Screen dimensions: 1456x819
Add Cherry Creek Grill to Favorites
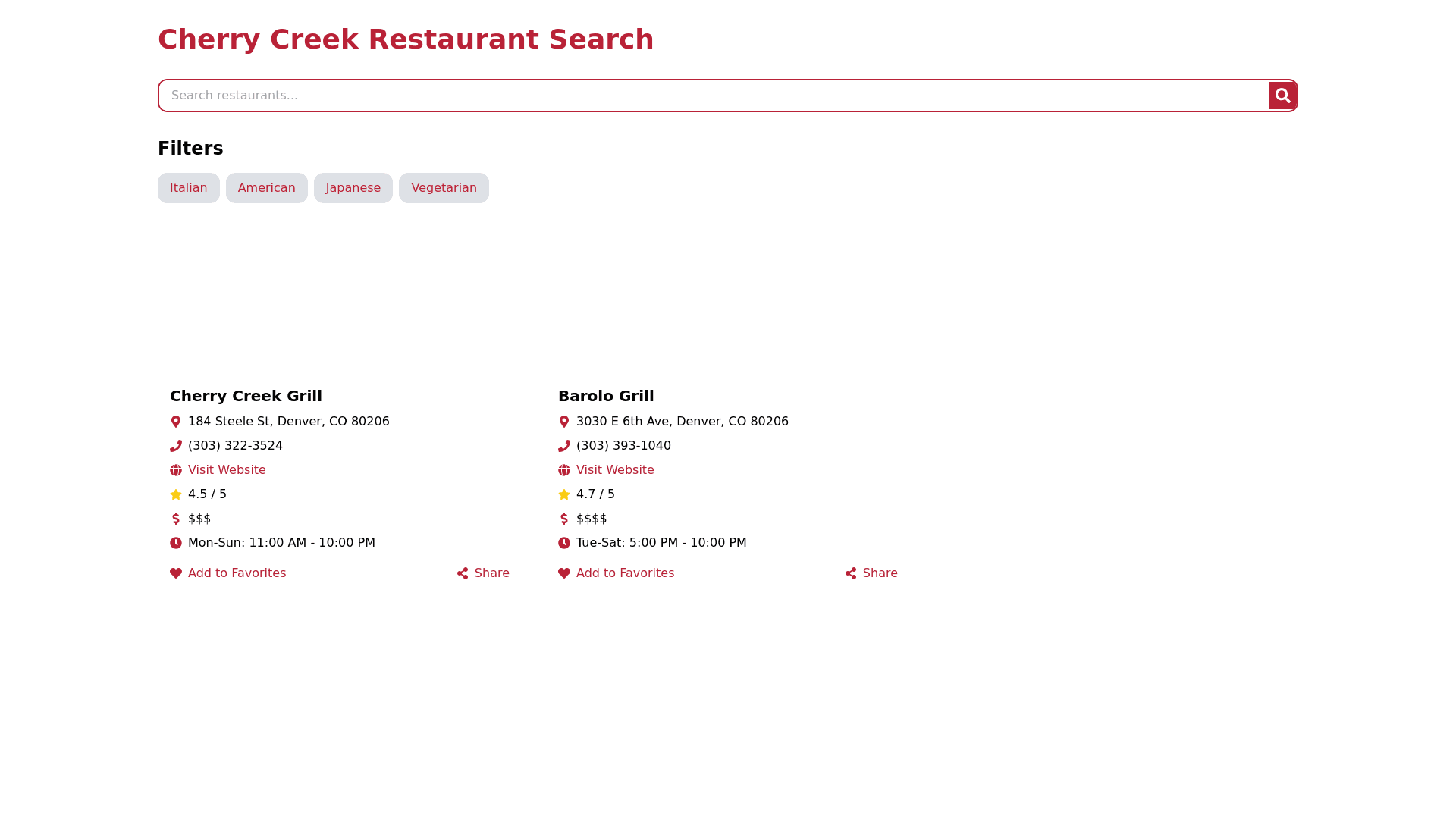237,573
